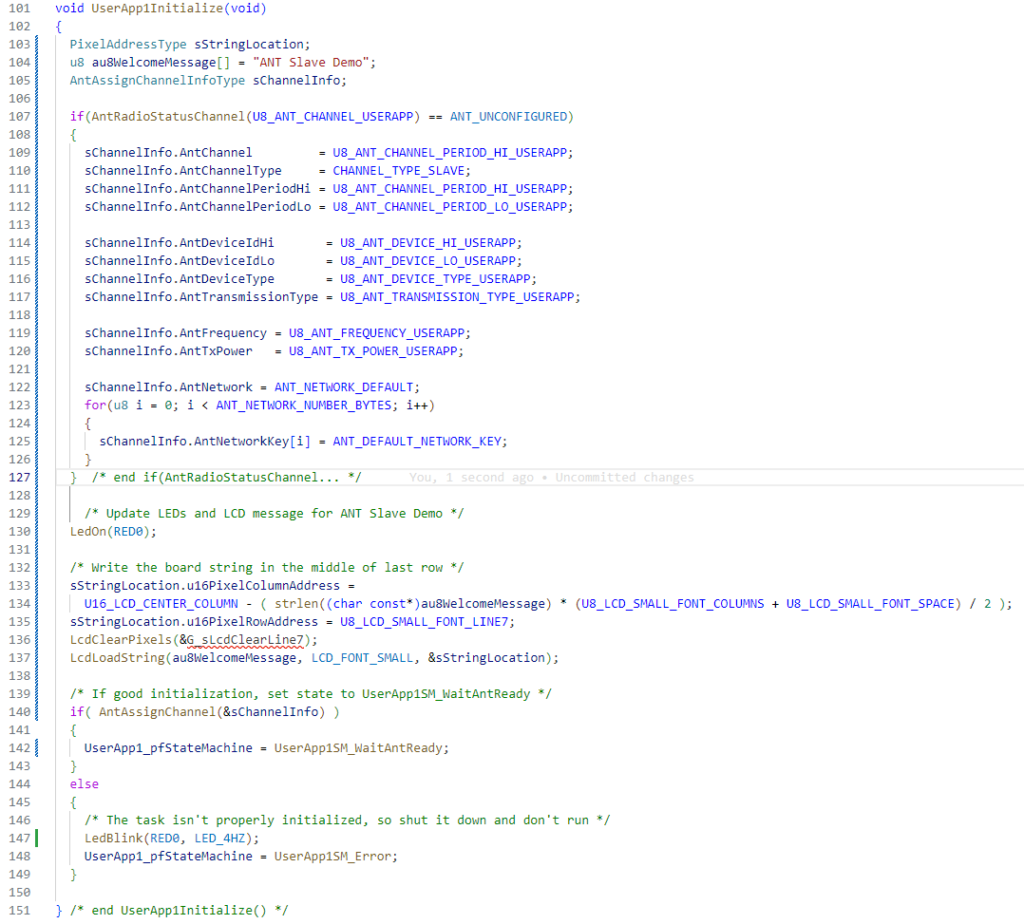Click the green change marker beside line 147
This screenshot has height=924, width=1024.
[37, 838]
